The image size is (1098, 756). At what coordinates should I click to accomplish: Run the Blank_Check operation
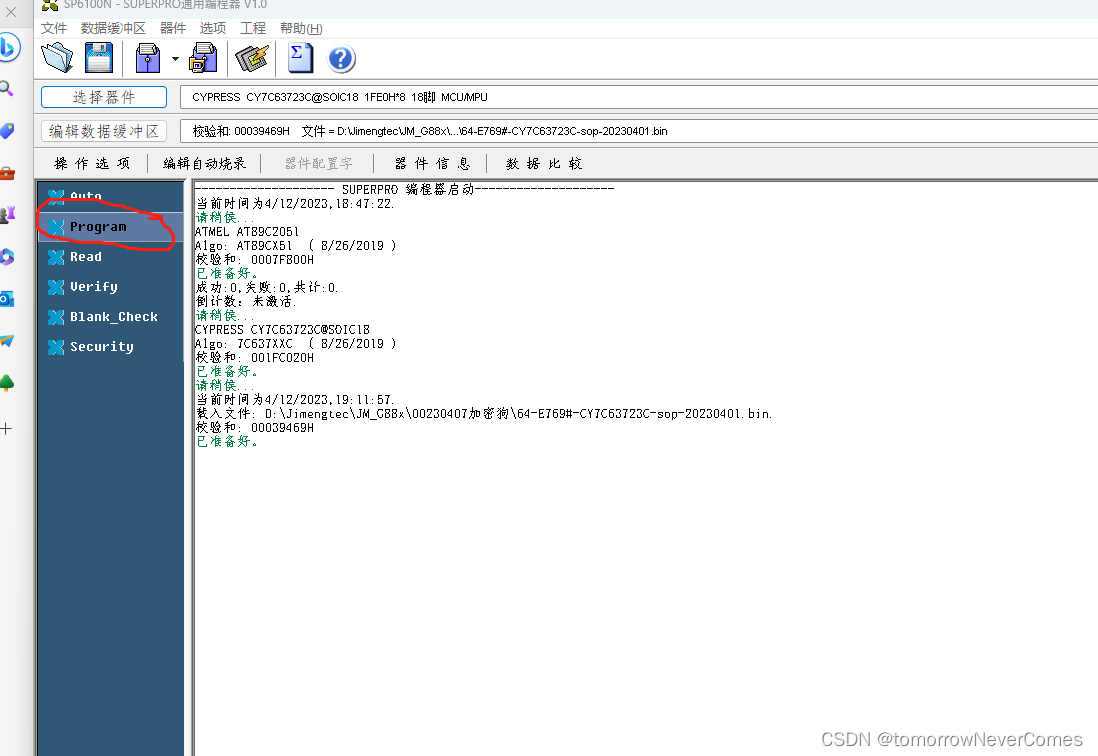(x=111, y=317)
